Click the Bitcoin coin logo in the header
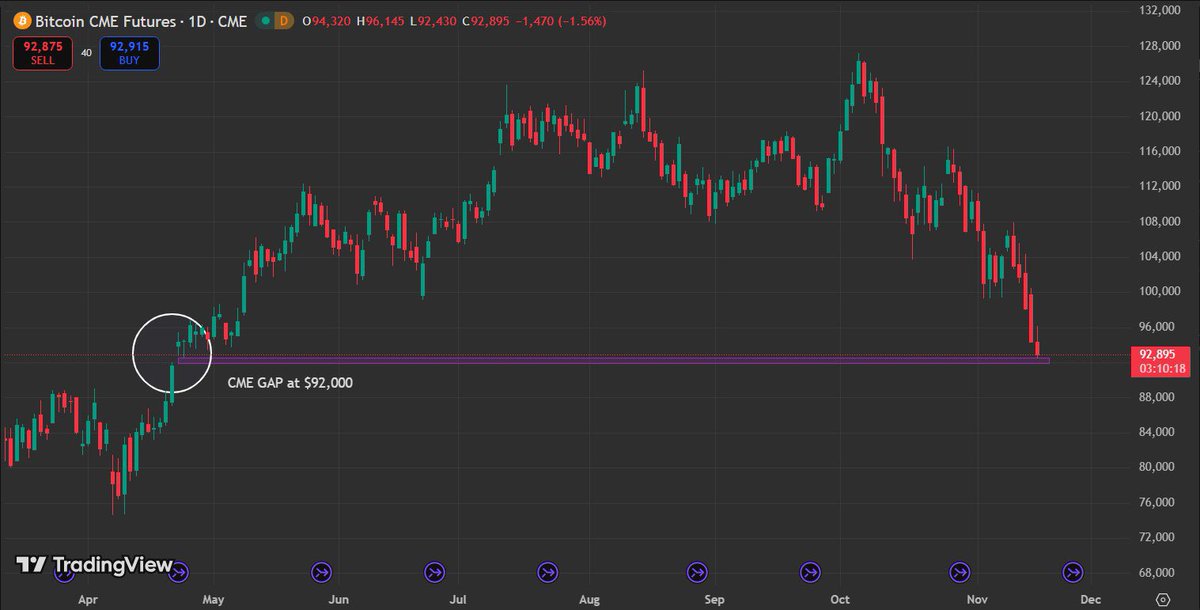 pyautogui.click(x=24, y=20)
